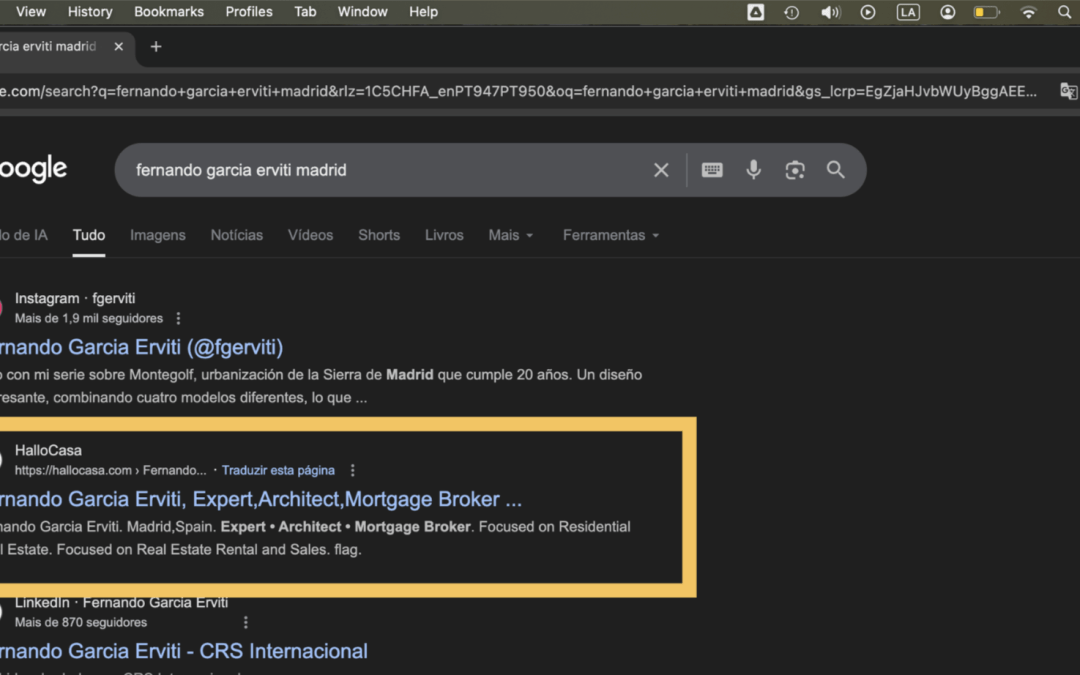This screenshot has width=1080, height=675.
Task: Select the Tudo results tab
Action: [89, 236]
